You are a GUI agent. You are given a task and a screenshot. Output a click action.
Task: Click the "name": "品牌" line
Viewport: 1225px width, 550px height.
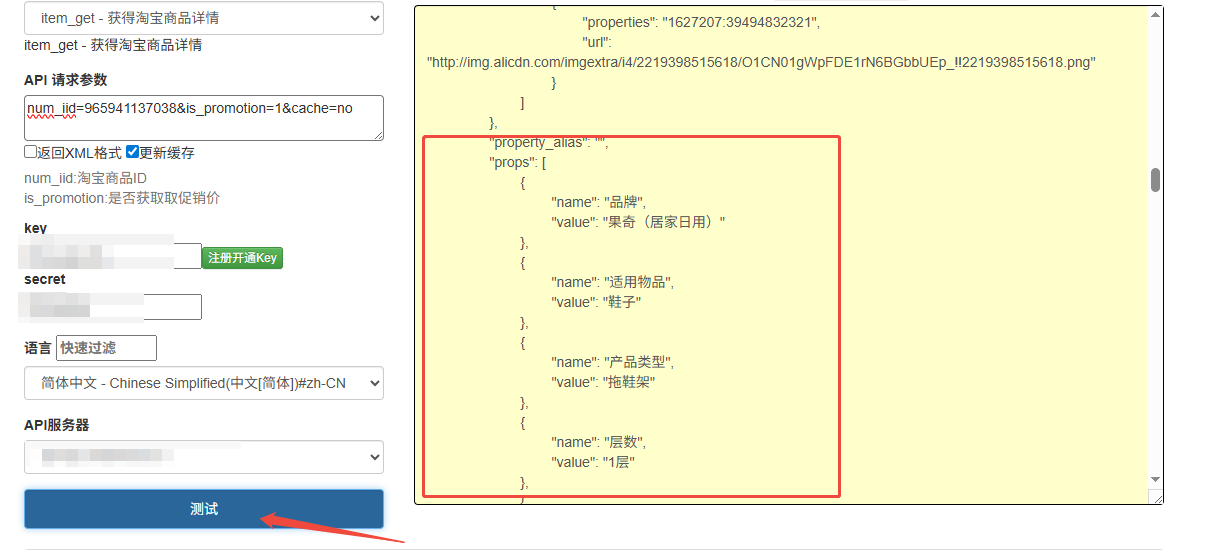[599, 202]
